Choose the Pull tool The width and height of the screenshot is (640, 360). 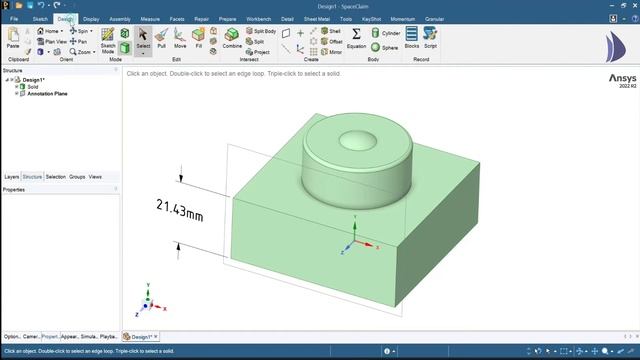click(x=162, y=38)
